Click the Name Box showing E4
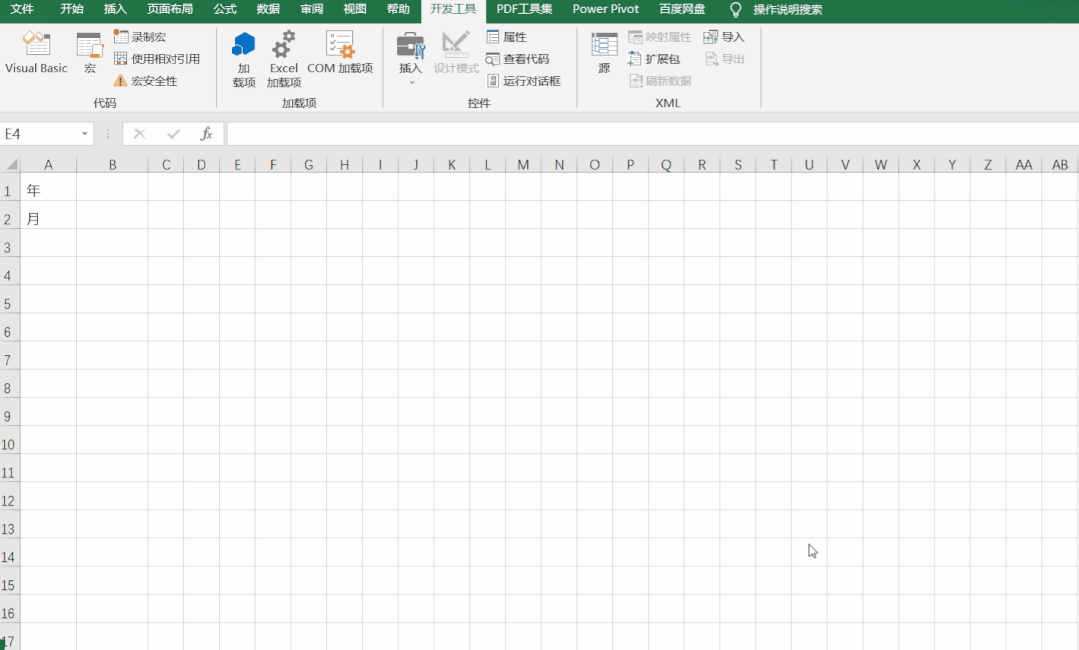Image resolution: width=1079 pixels, height=650 pixels. click(x=39, y=134)
